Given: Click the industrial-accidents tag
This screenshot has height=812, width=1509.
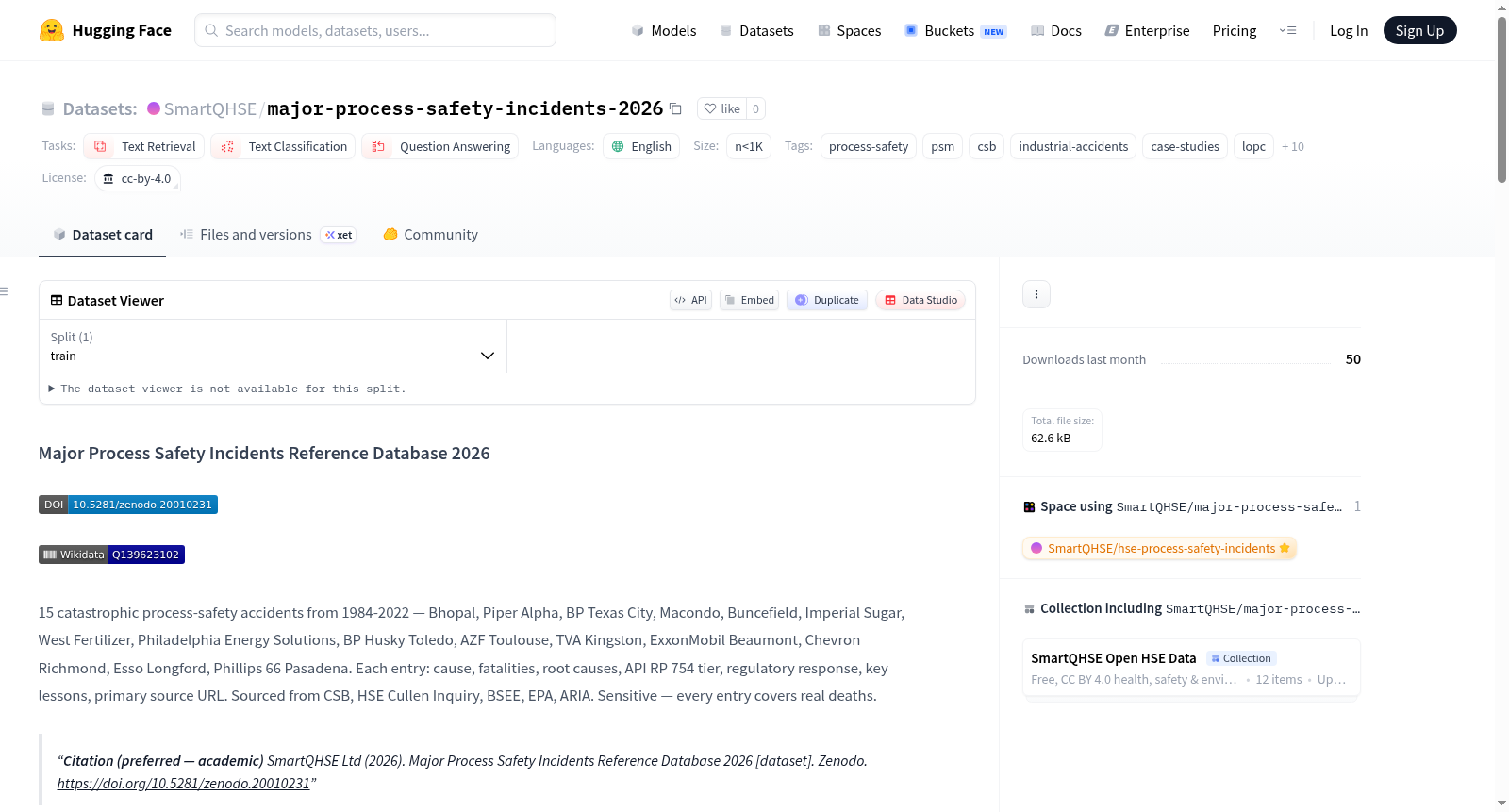Looking at the screenshot, I should (1073, 146).
